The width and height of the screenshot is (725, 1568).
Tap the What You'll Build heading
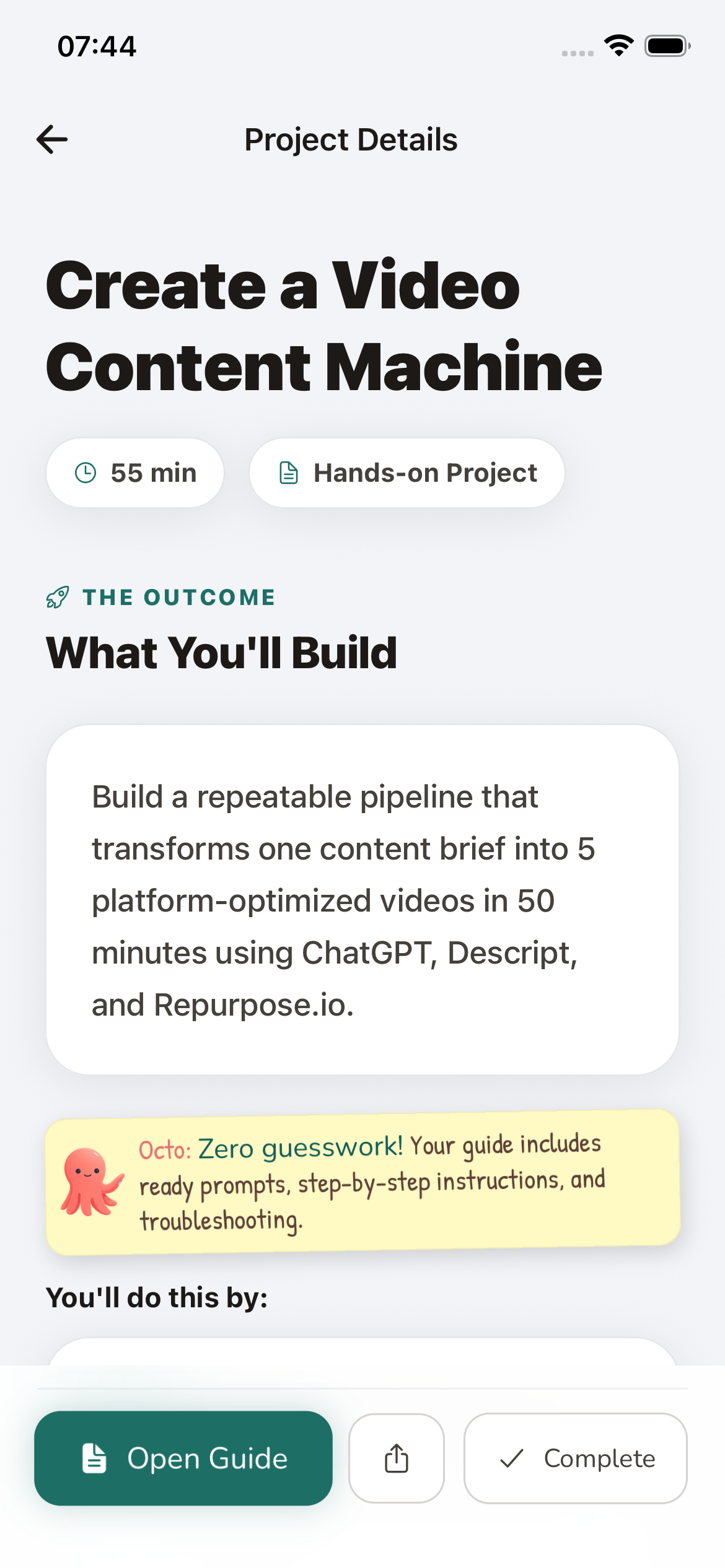click(x=221, y=651)
